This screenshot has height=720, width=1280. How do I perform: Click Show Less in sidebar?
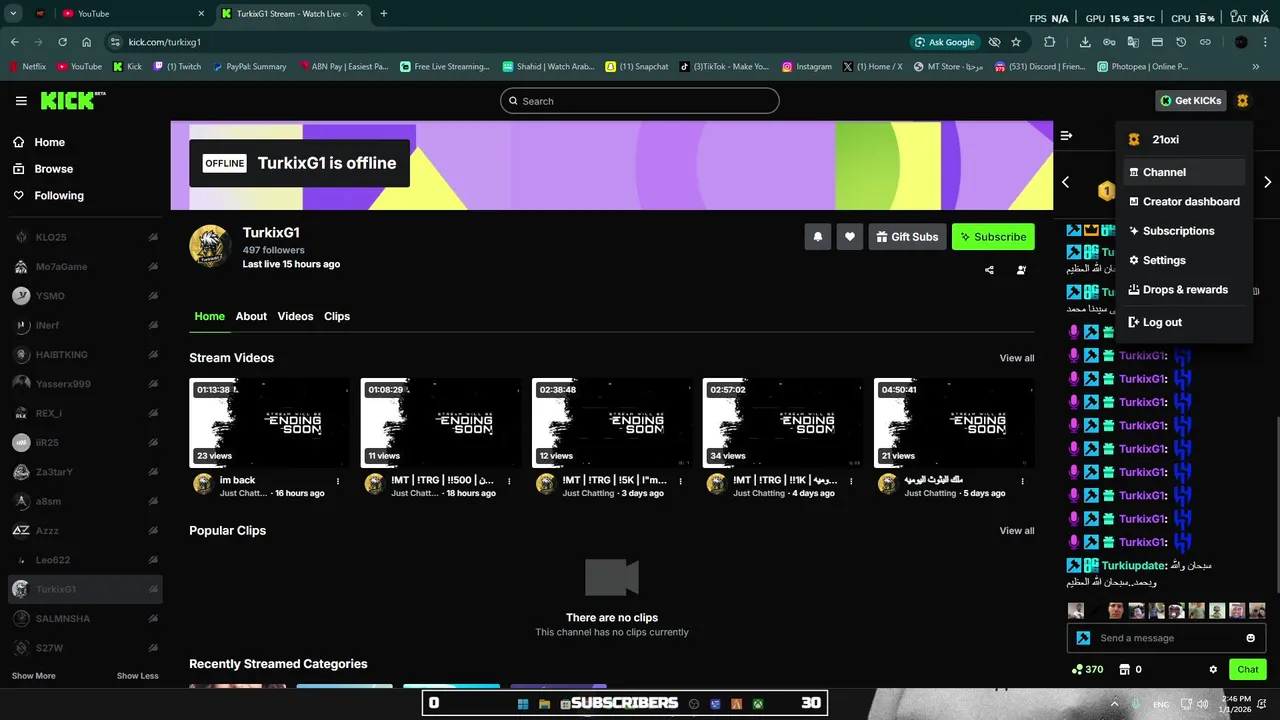[x=137, y=676]
